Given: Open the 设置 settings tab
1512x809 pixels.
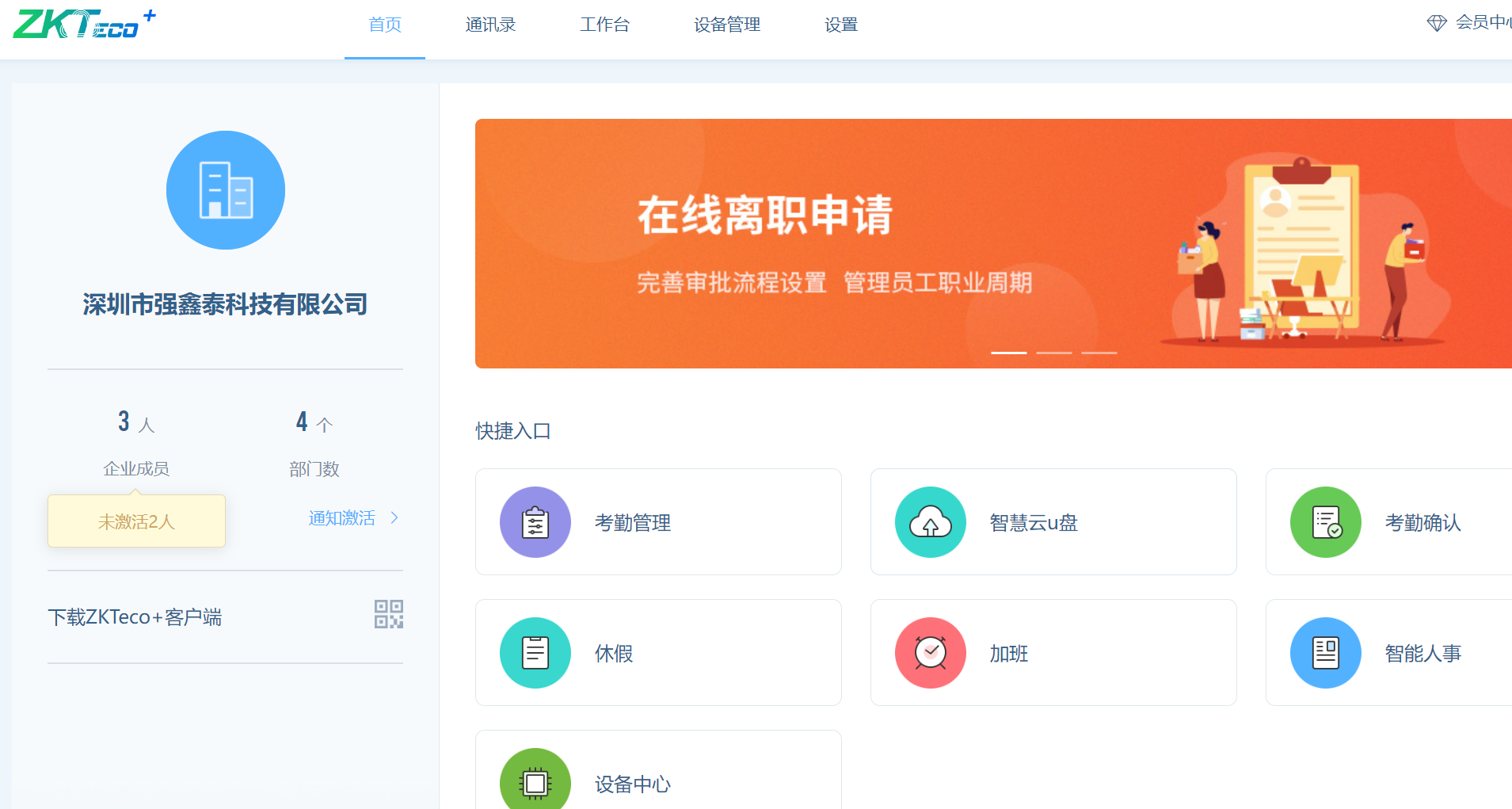Looking at the screenshot, I should coord(840,25).
